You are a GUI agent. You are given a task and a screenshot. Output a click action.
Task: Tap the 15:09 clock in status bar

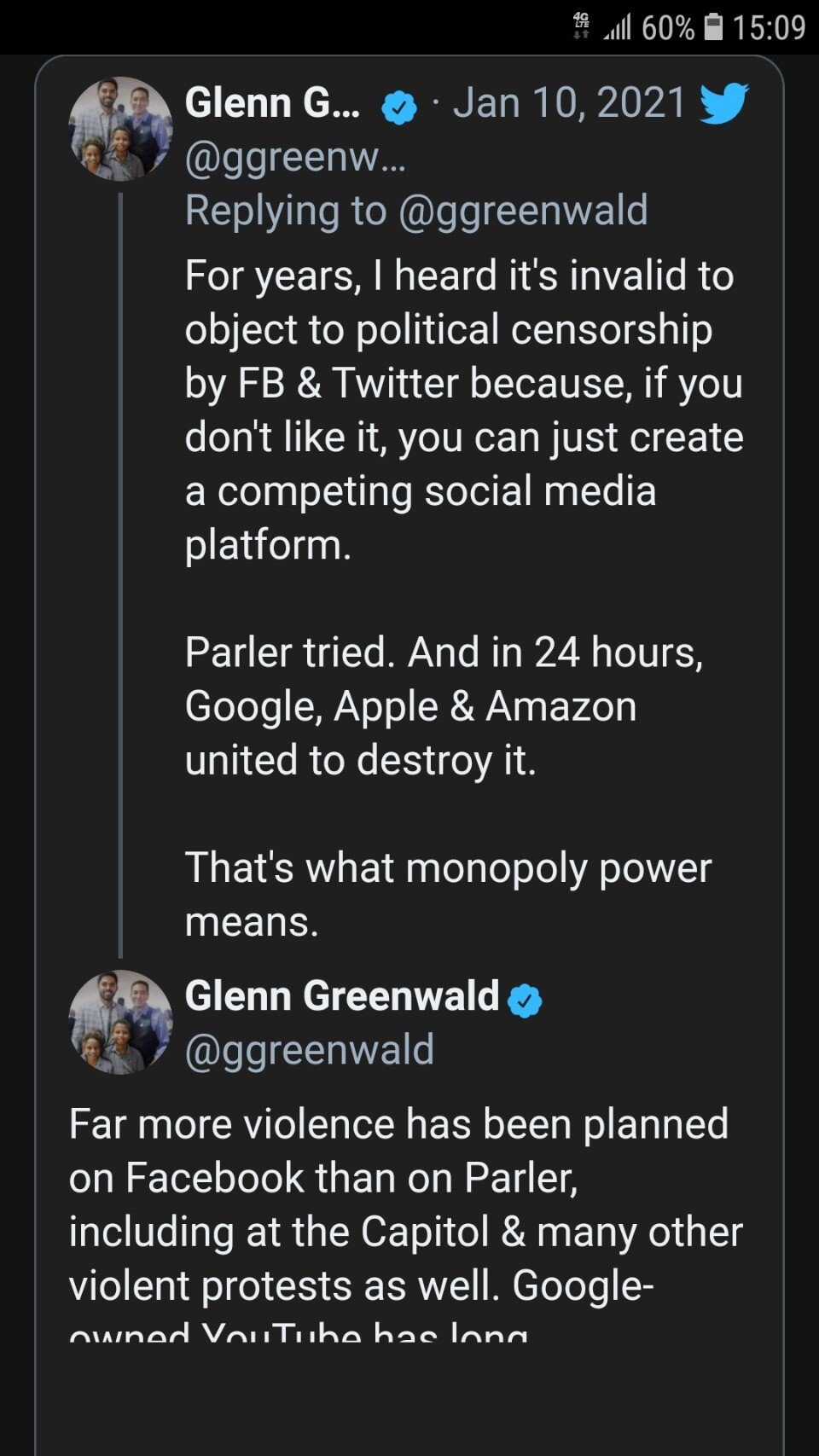tap(769, 27)
